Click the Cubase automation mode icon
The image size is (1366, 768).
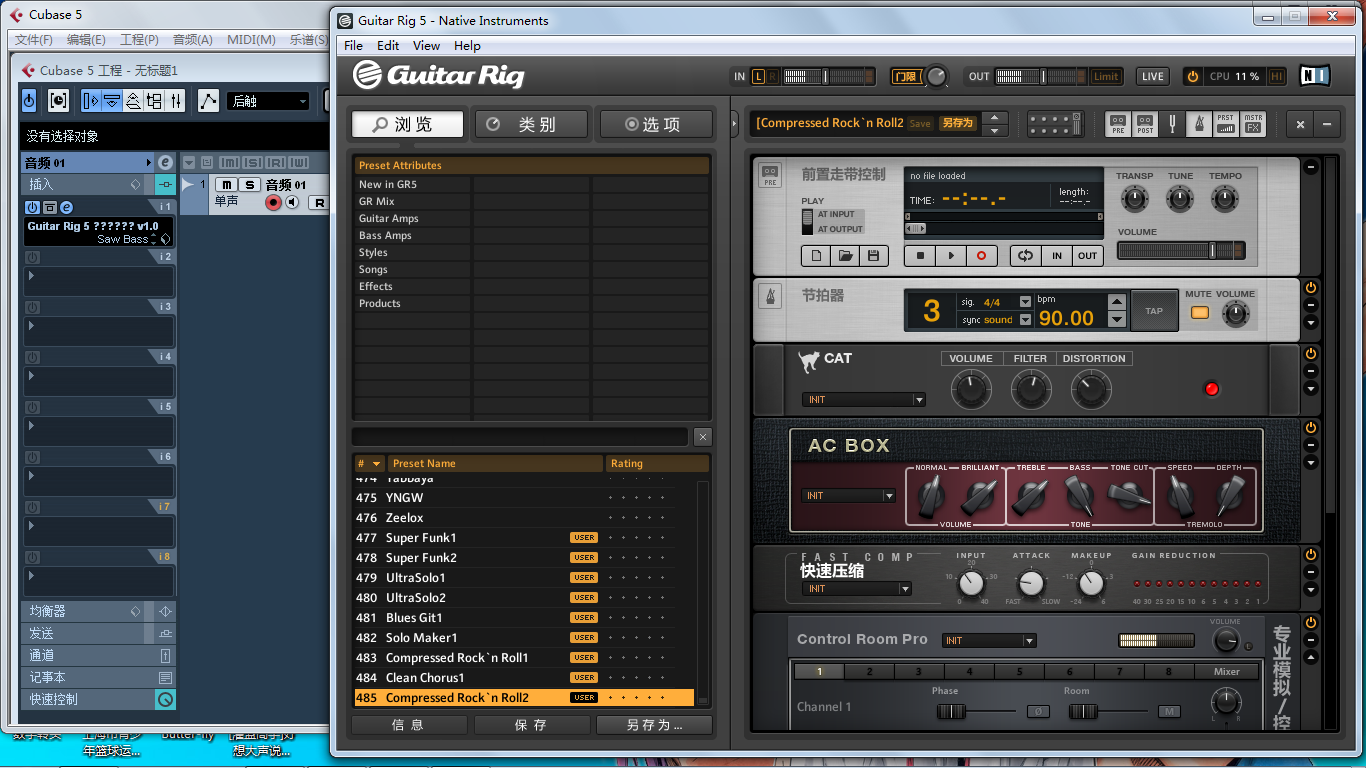pos(208,101)
